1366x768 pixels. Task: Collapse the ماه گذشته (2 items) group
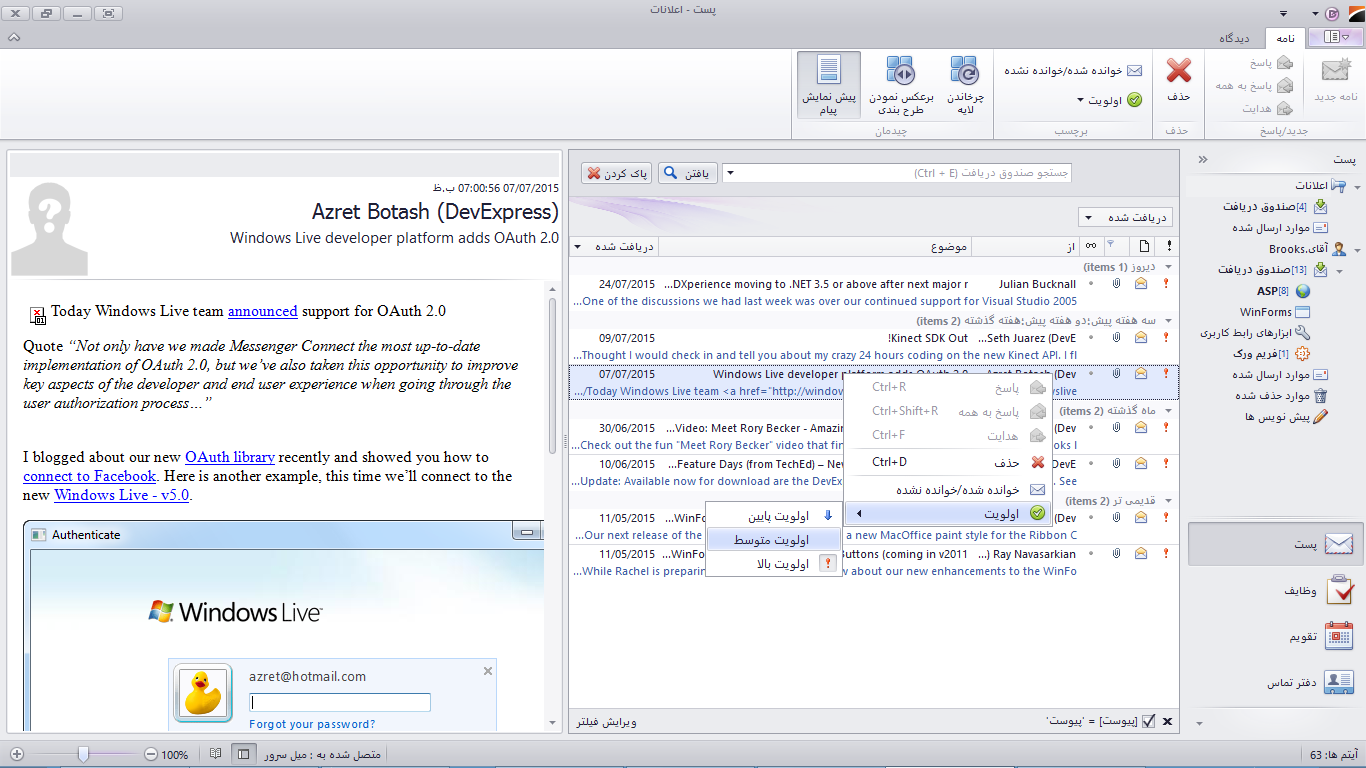[1169, 411]
